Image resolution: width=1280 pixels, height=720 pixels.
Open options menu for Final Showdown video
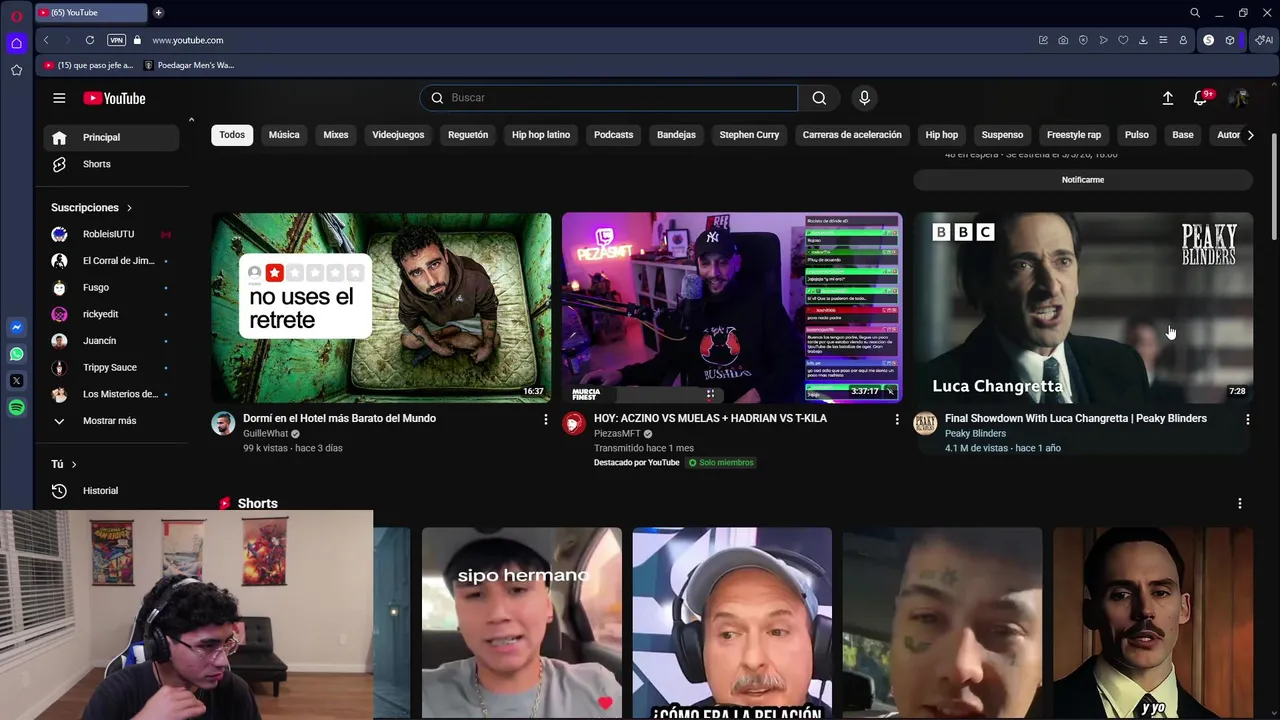(x=1247, y=419)
